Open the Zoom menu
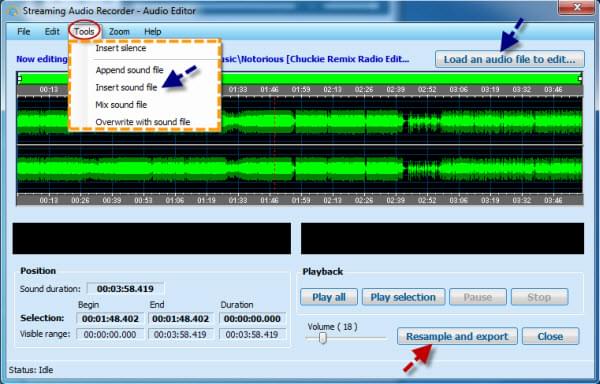This screenshot has height=384, width=600. (119, 31)
